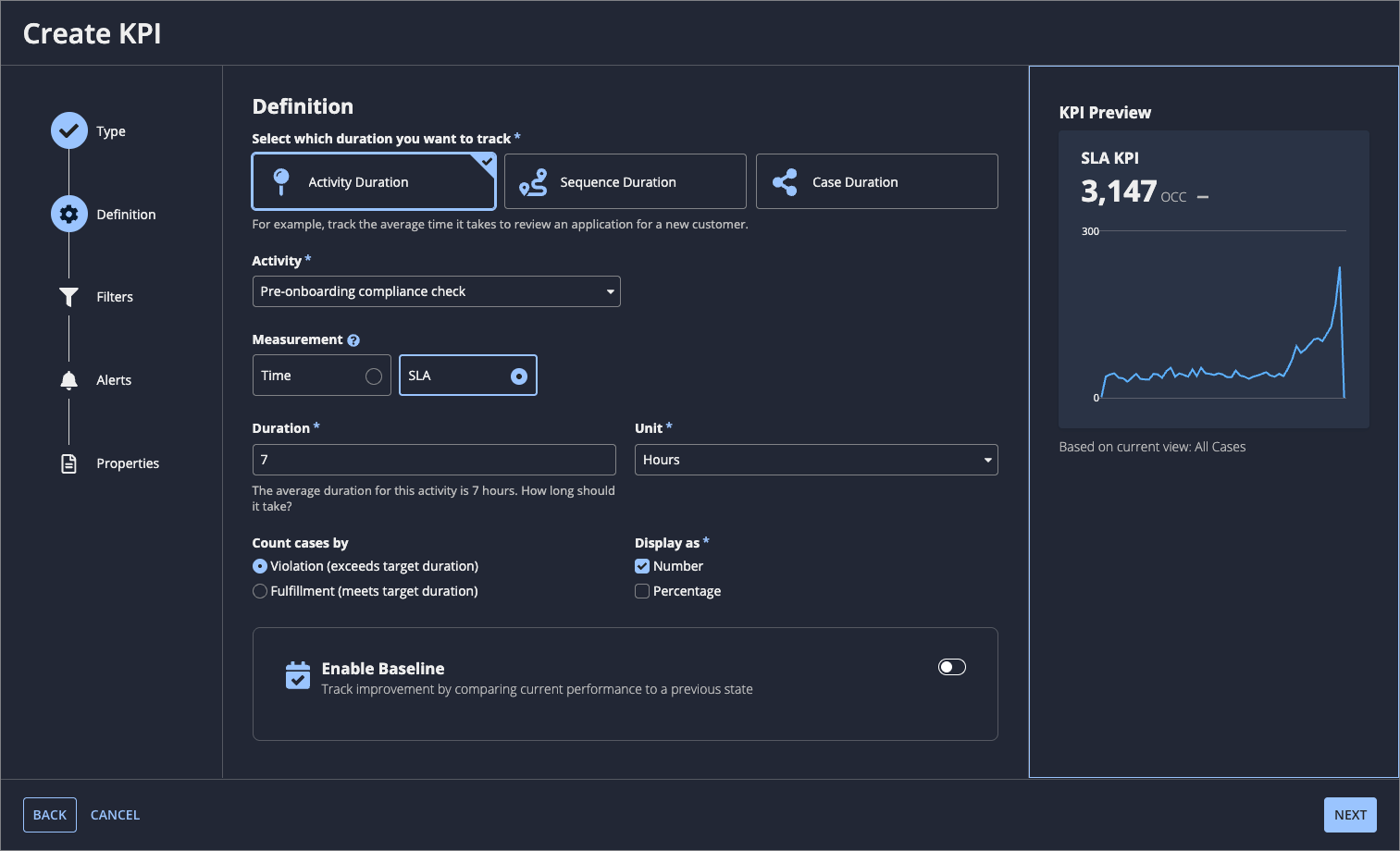Image resolution: width=1400 pixels, height=851 pixels.
Task: Select the Activity Duration card
Action: point(374,181)
